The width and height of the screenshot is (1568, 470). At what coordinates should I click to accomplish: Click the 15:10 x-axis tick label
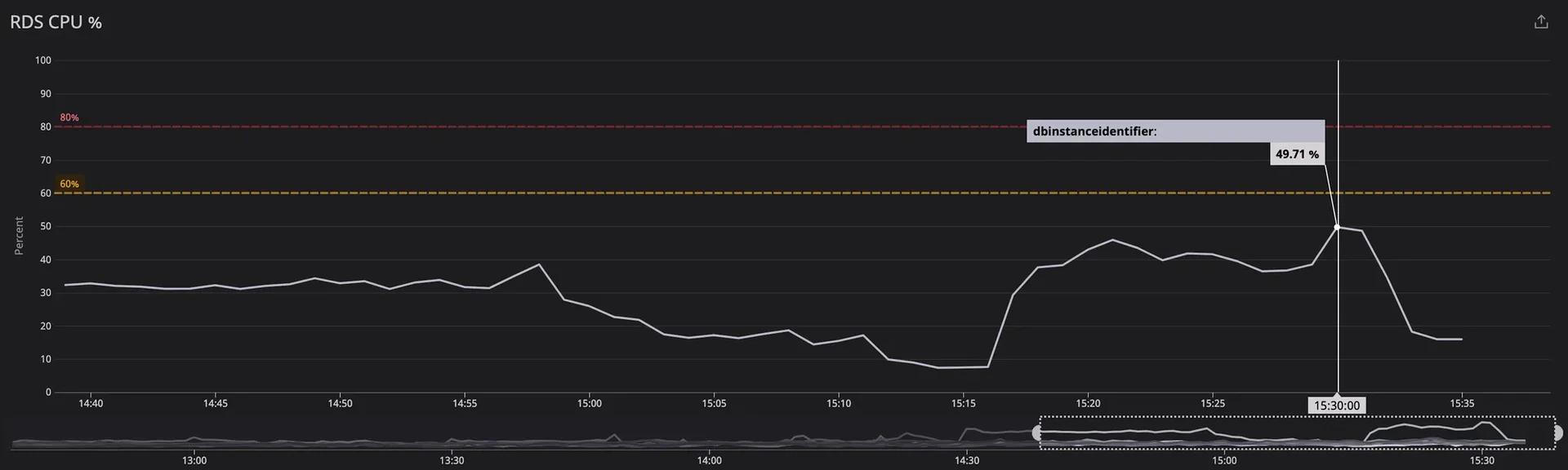[x=839, y=403]
